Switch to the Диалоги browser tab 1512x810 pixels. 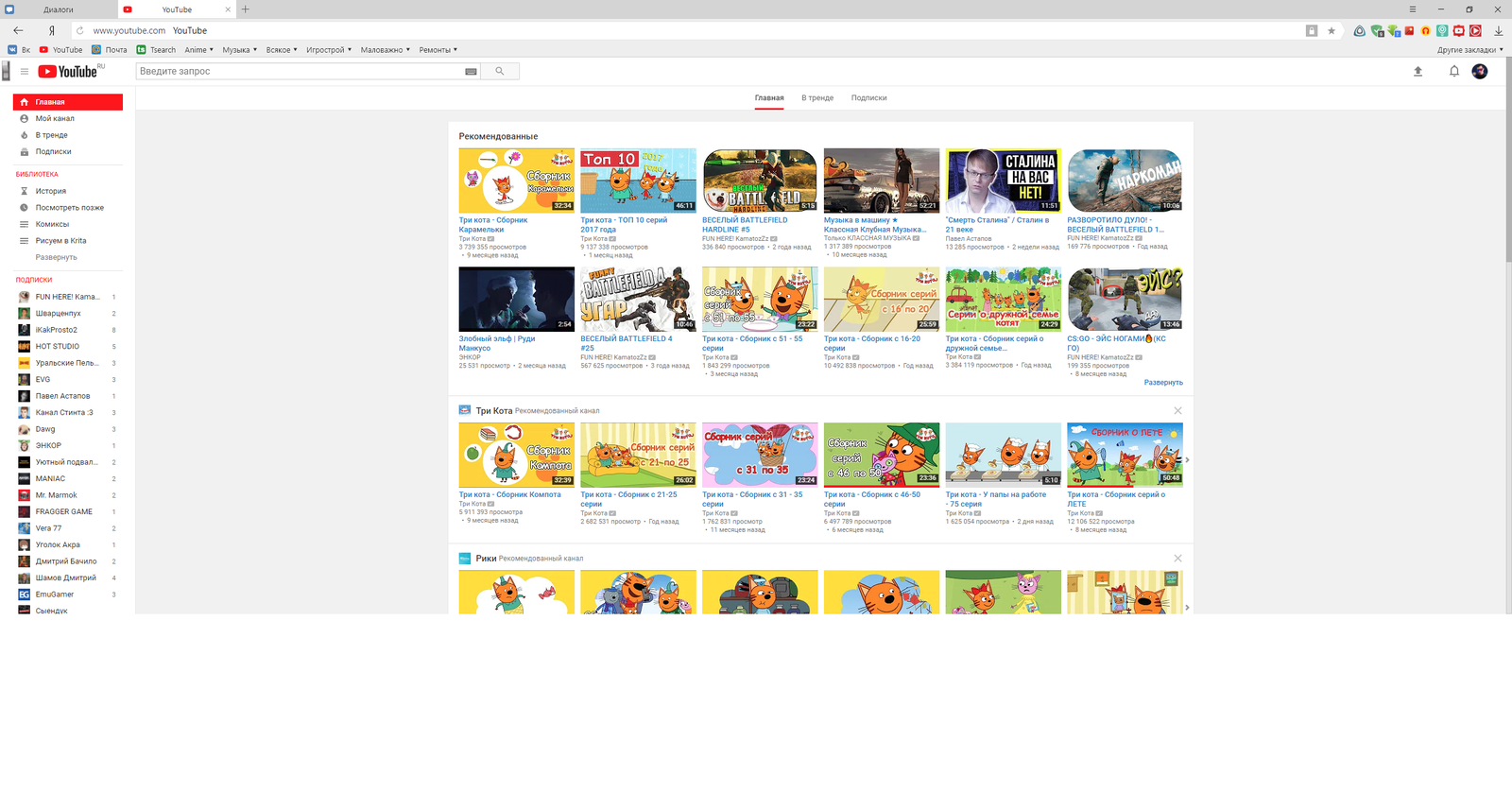click(x=59, y=9)
